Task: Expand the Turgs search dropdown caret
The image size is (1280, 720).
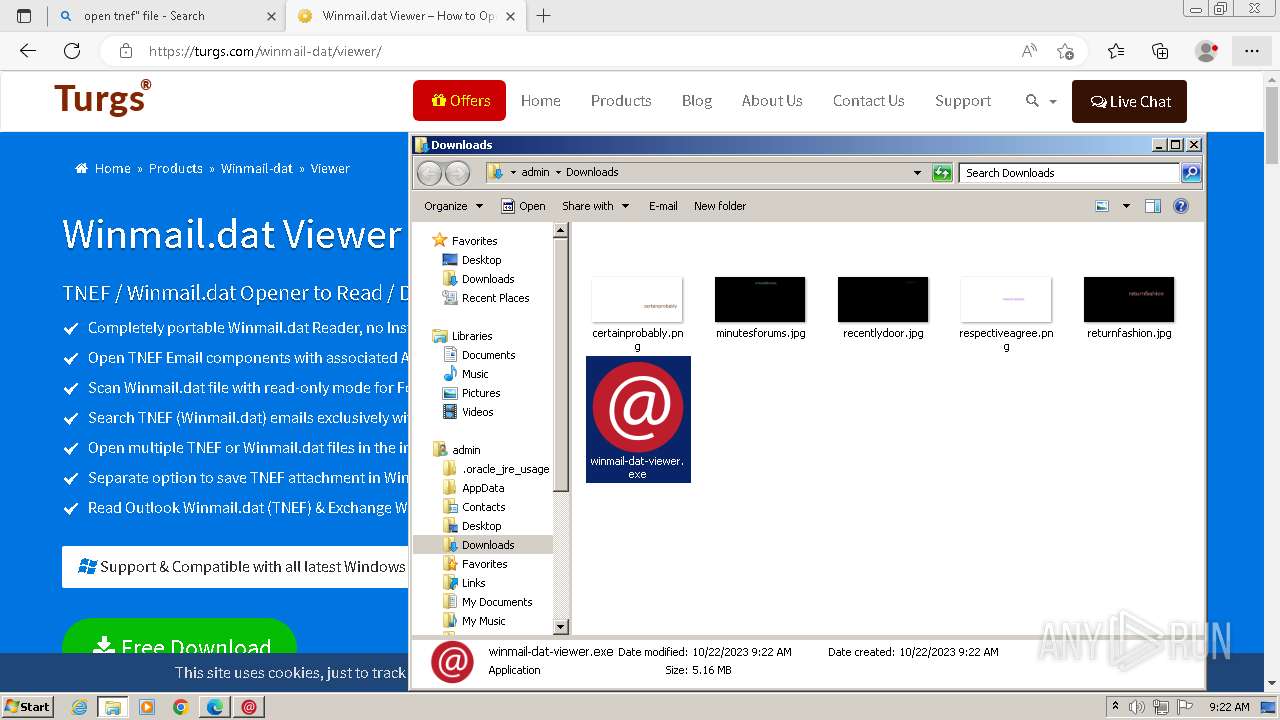Action: click(x=1053, y=102)
